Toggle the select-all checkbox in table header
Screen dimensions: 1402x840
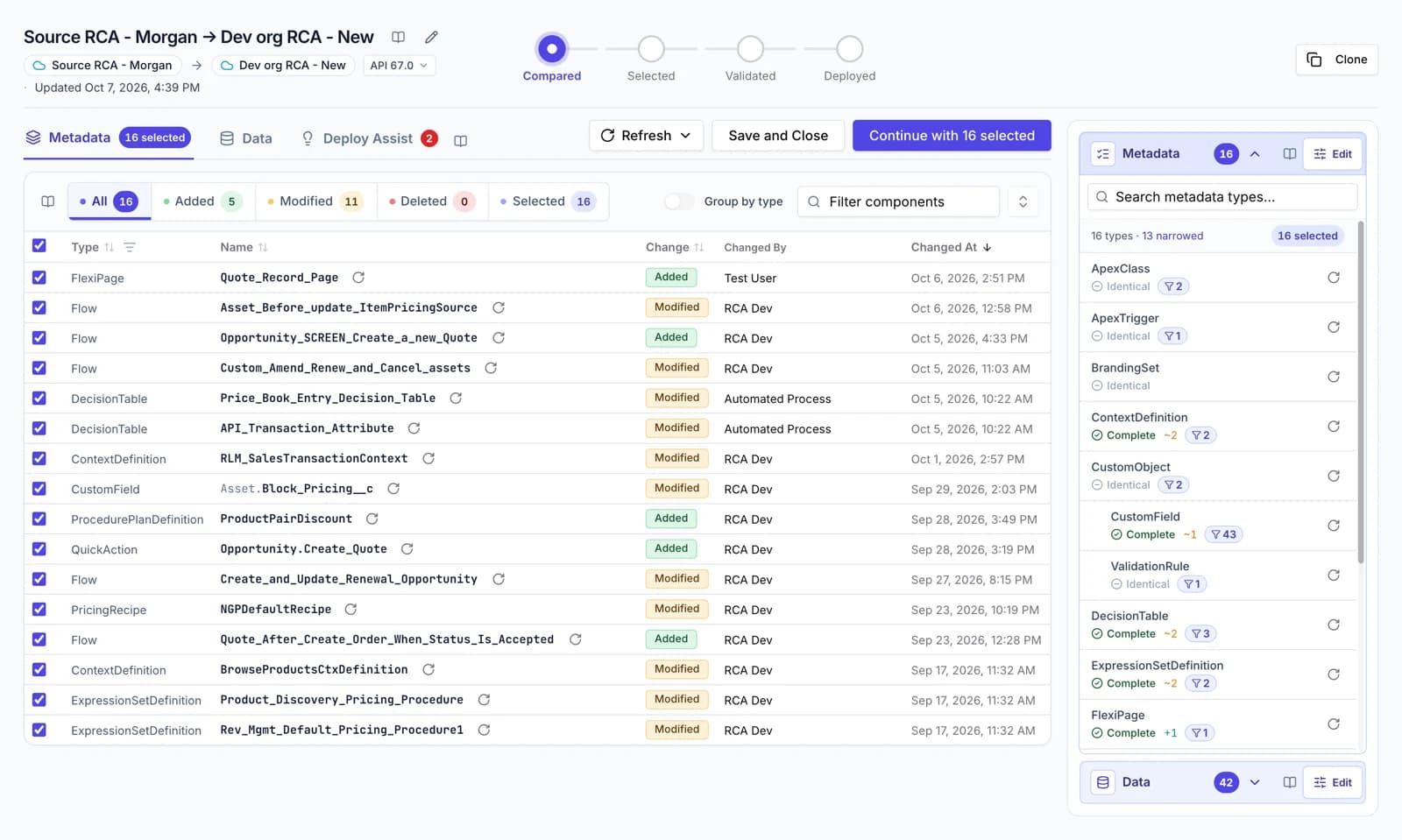(x=39, y=246)
